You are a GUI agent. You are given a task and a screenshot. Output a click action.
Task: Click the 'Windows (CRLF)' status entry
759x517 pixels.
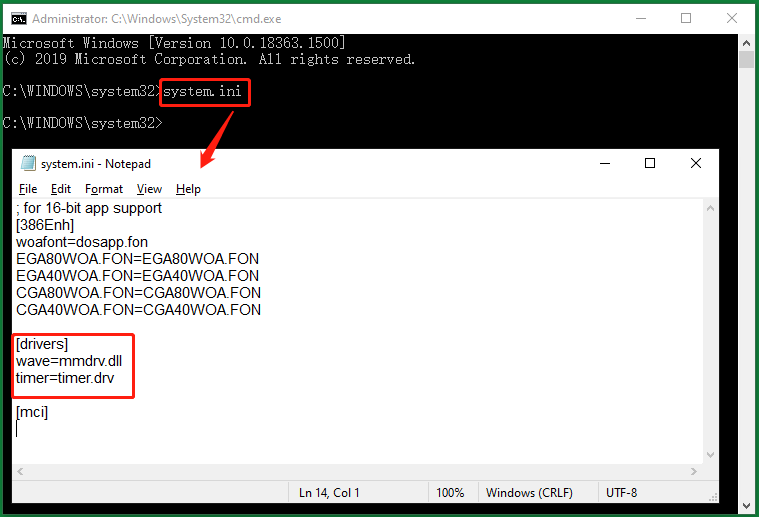click(529, 493)
